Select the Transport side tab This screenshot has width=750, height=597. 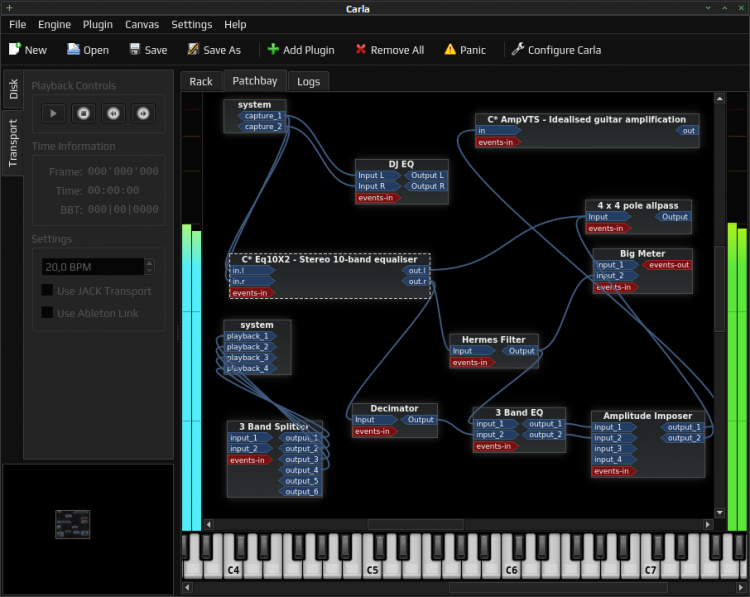(x=13, y=143)
